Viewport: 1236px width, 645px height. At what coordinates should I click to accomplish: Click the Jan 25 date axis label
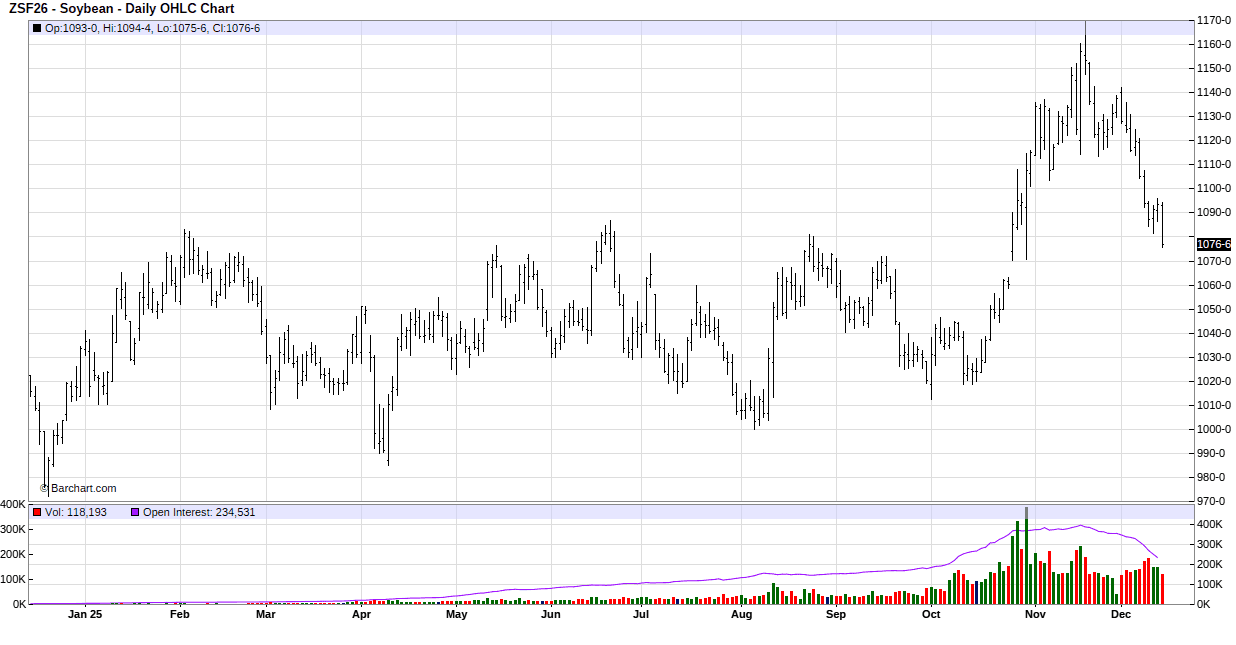[x=85, y=615]
